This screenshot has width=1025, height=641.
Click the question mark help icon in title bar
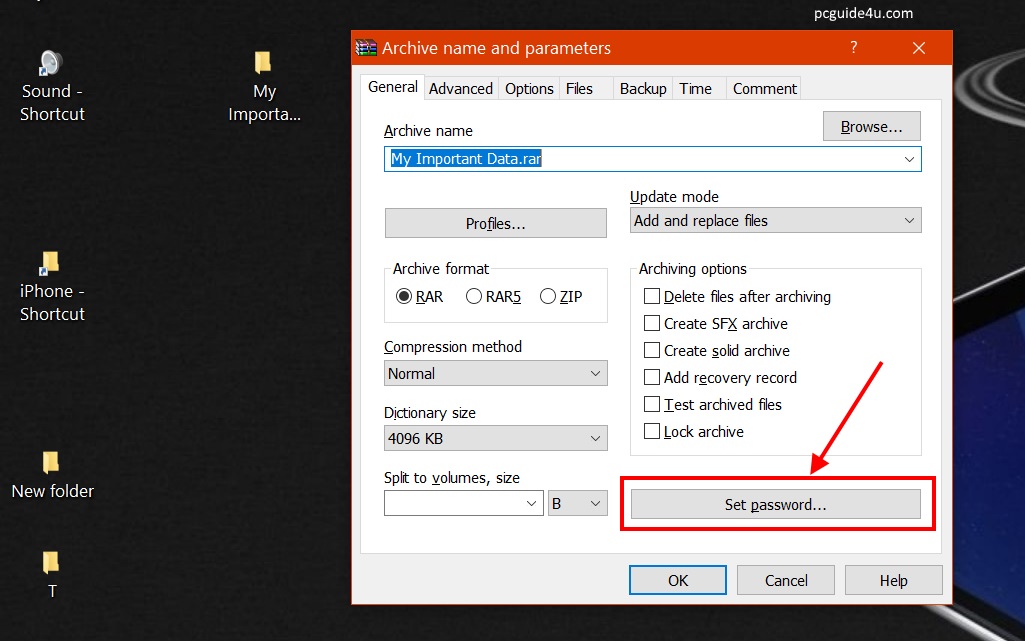click(853, 48)
